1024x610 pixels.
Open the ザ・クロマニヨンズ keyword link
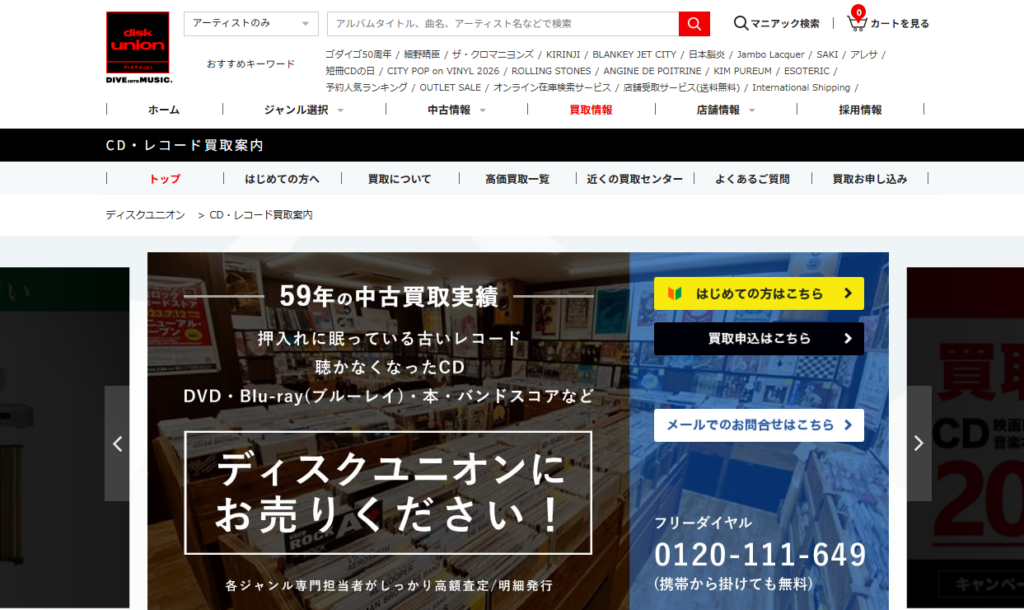(x=493, y=54)
